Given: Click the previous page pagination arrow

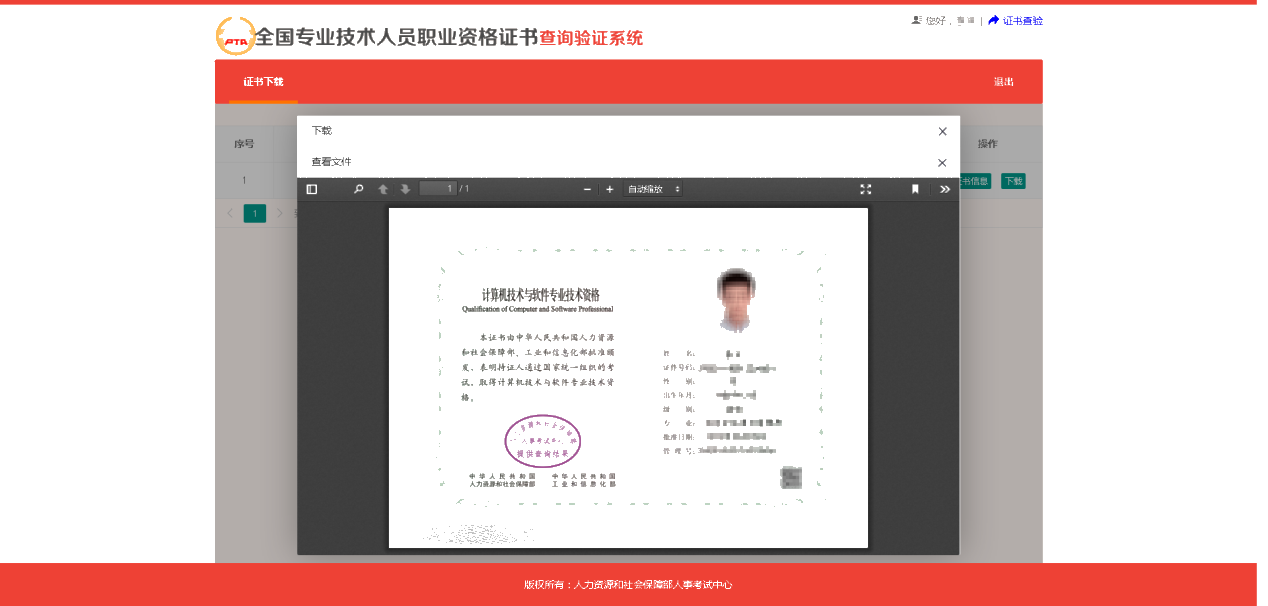Looking at the screenshot, I should click(230, 213).
